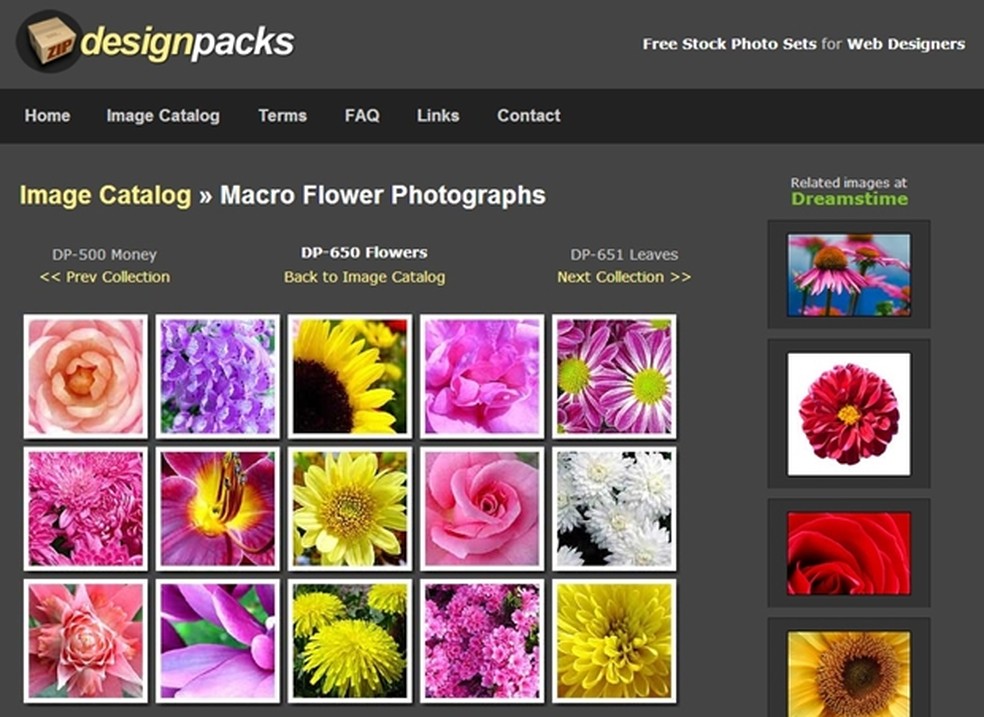The height and width of the screenshot is (717, 984).
Task: Click the 'Related images at' caption
Action: coord(849,183)
